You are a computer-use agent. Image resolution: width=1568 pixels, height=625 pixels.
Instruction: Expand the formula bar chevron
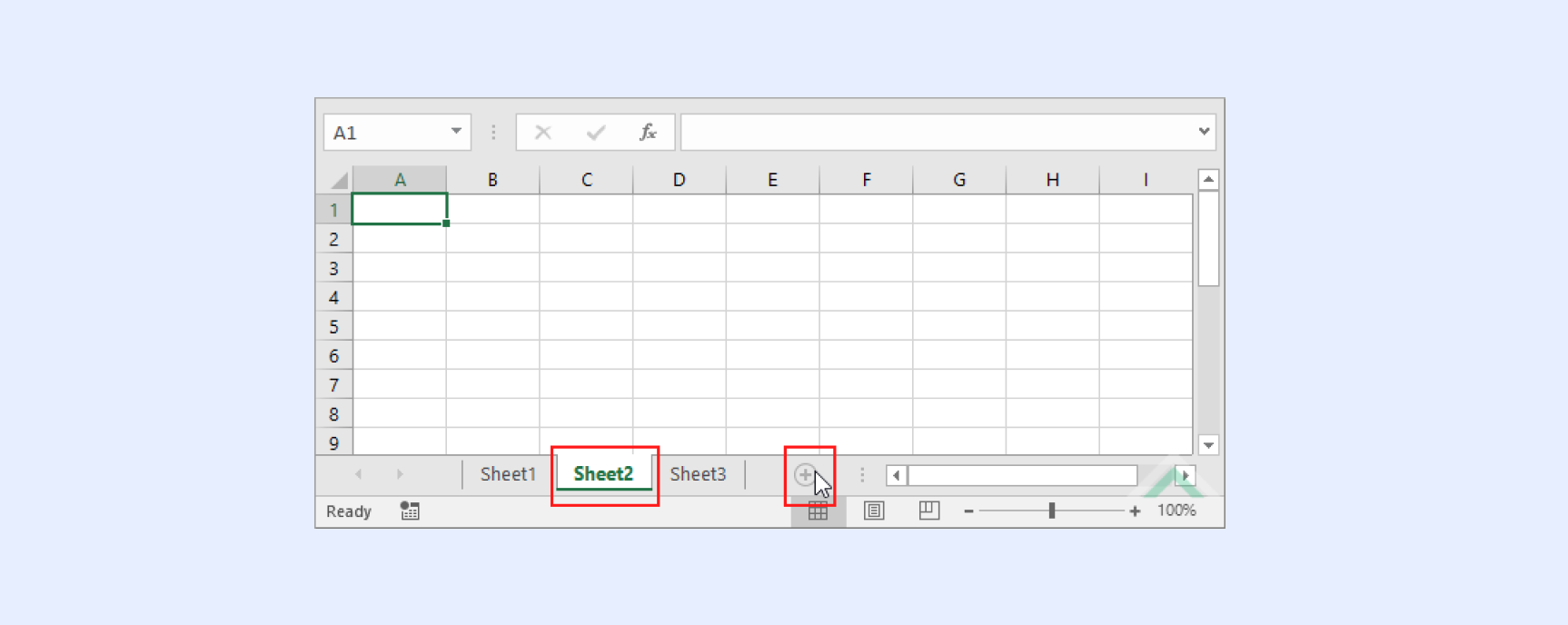click(x=1204, y=132)
